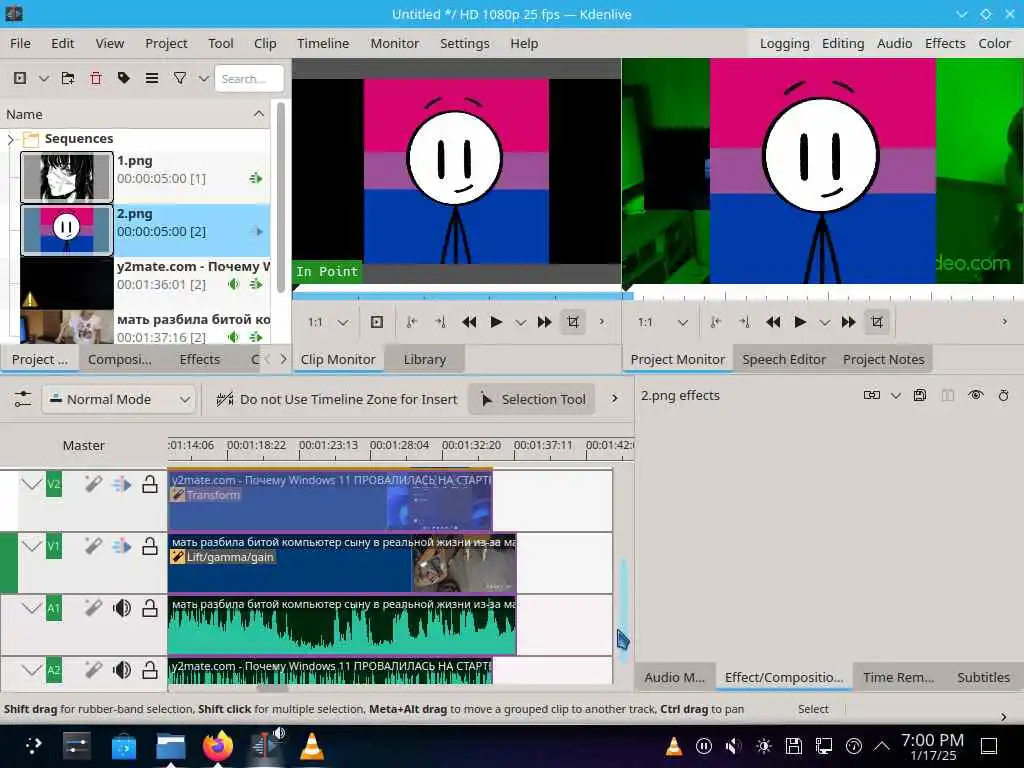Fast forward in the Clip Monitor
This screenshot has height=768, width=1024.
pyautogui.click(x=545, y=322)
